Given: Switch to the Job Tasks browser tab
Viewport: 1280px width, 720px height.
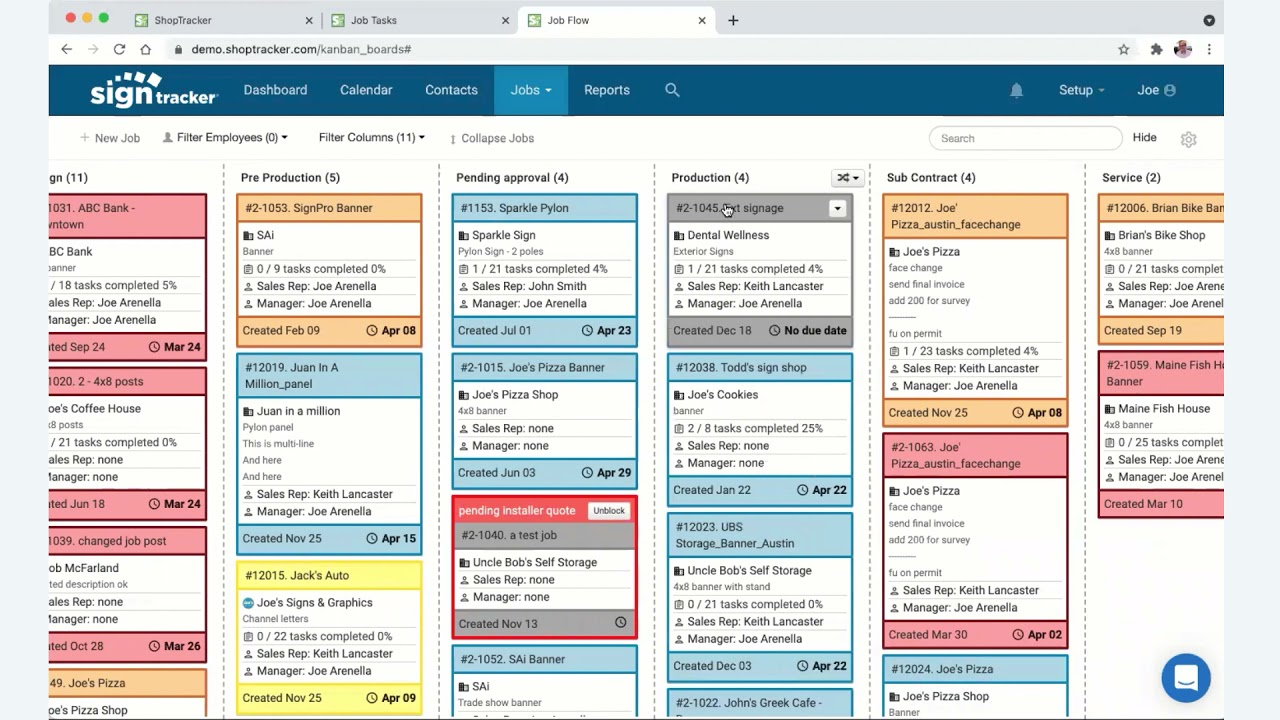Looking at the screenshot, I should (420, 20).
